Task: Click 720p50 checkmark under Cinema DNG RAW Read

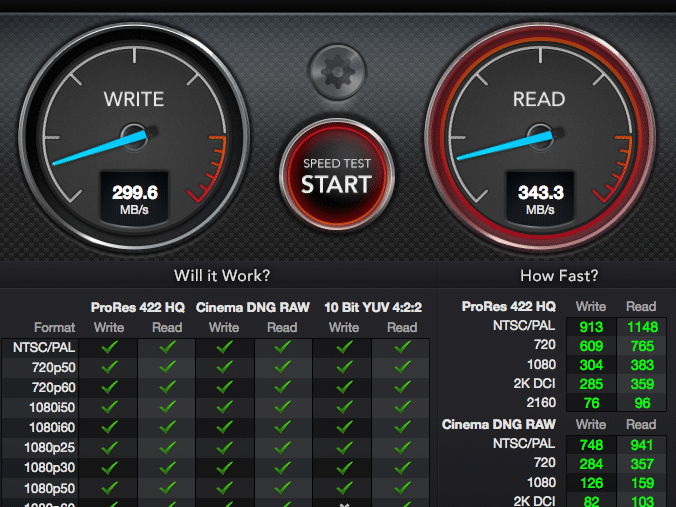Action: [282, 367]
